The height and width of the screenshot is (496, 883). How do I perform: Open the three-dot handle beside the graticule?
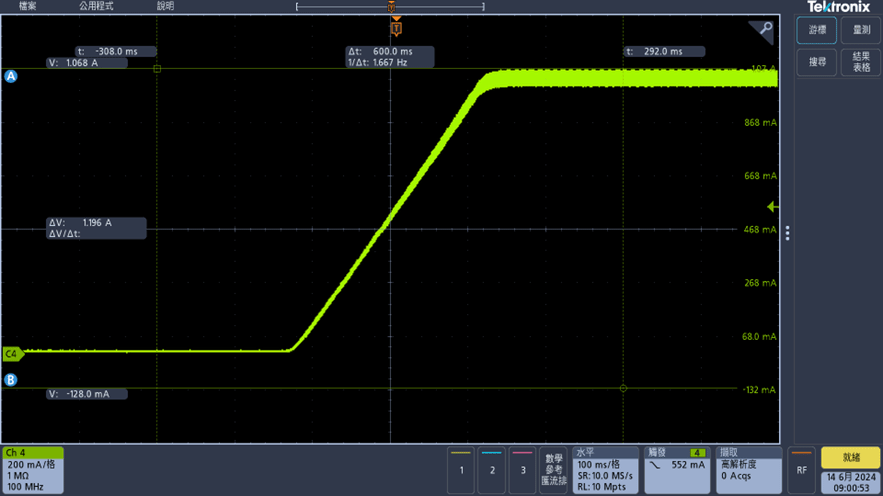point(788,233)
